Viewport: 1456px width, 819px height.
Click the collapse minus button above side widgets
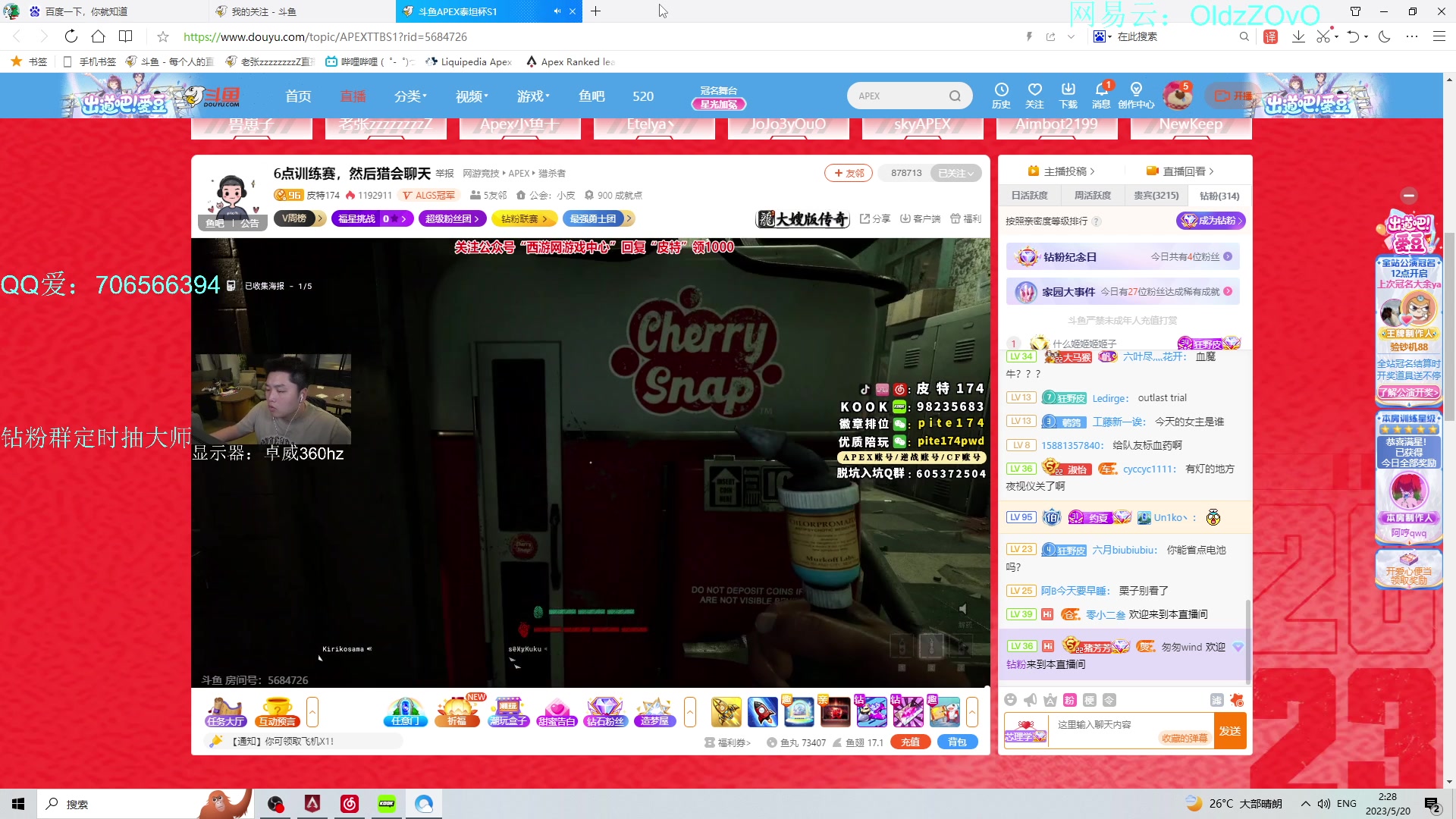coord(1409,196)
